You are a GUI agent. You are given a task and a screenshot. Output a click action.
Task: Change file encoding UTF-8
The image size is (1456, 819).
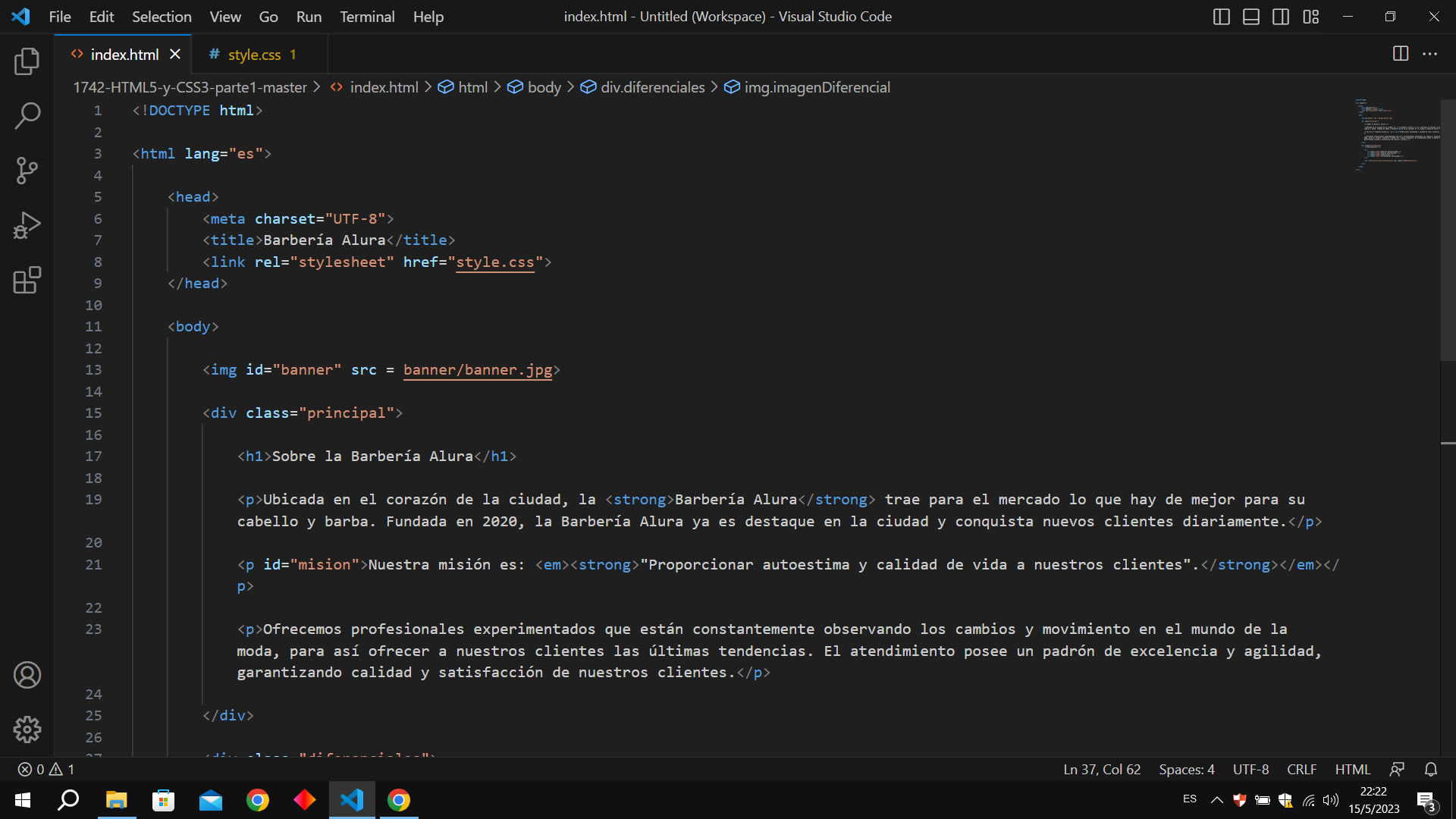click(1250, 769)
